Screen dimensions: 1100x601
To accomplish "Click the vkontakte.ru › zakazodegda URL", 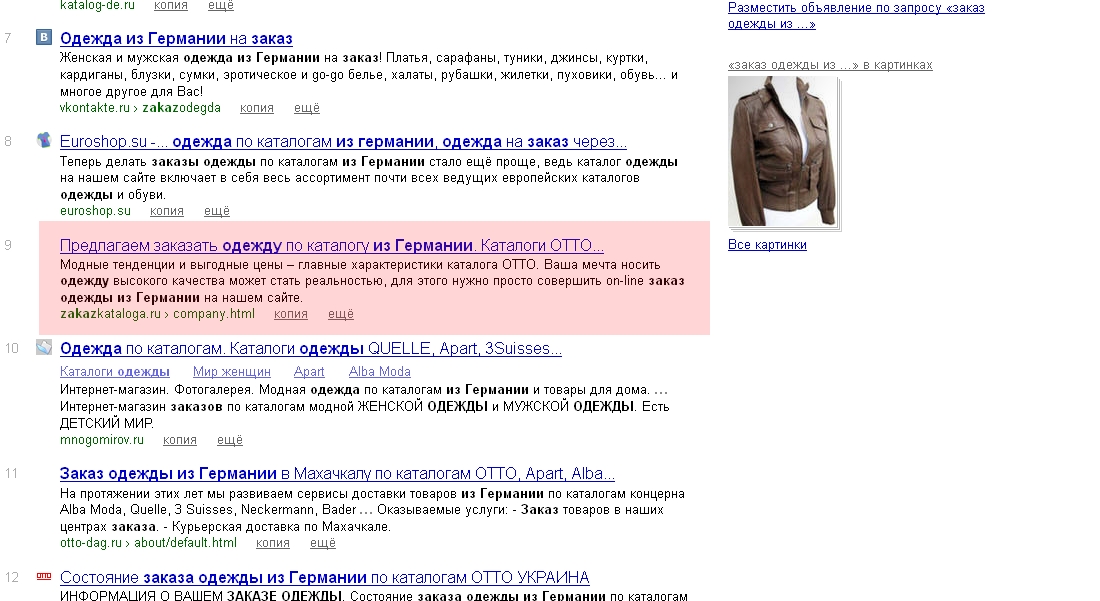I will pyautogui.click(x=140, y=108).
